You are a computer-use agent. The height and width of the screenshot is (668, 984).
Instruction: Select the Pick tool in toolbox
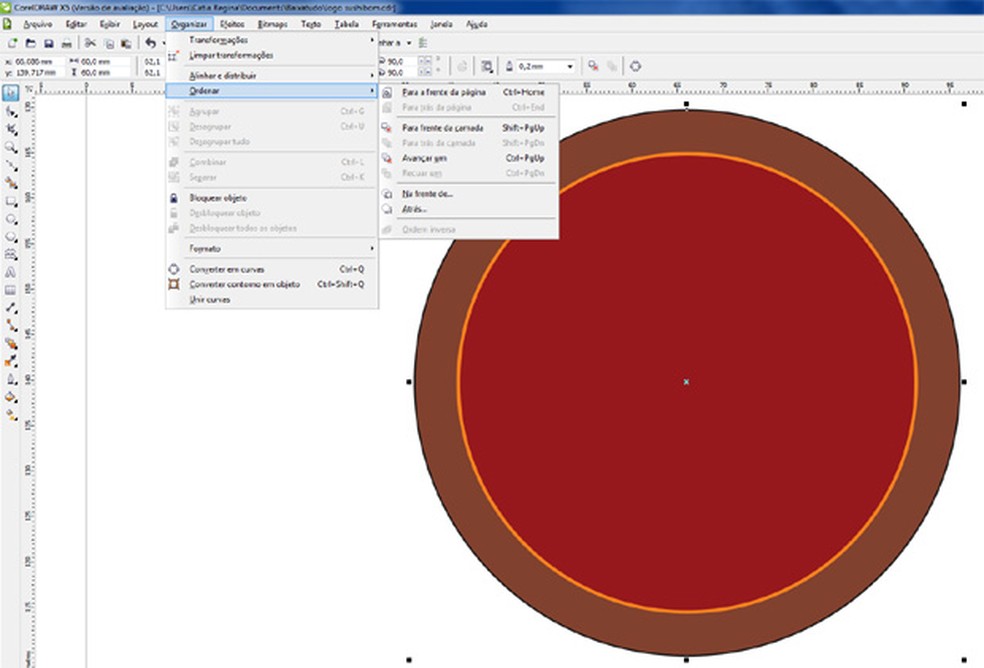pyautogui.click(x=11, y=93)
